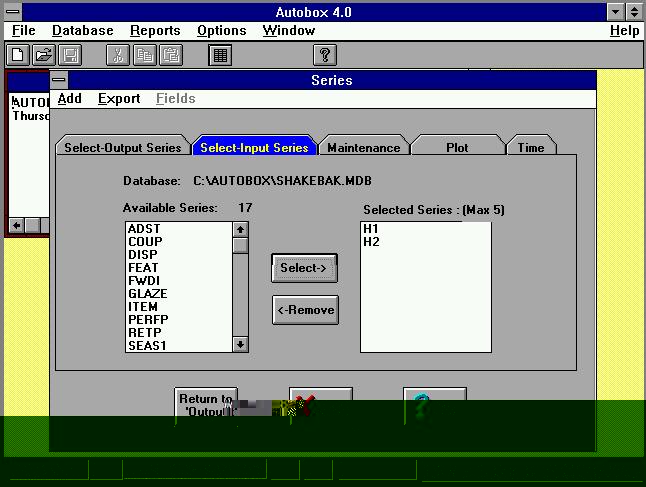
Task: Click the <-Remove button
Action: click(305, 310)
